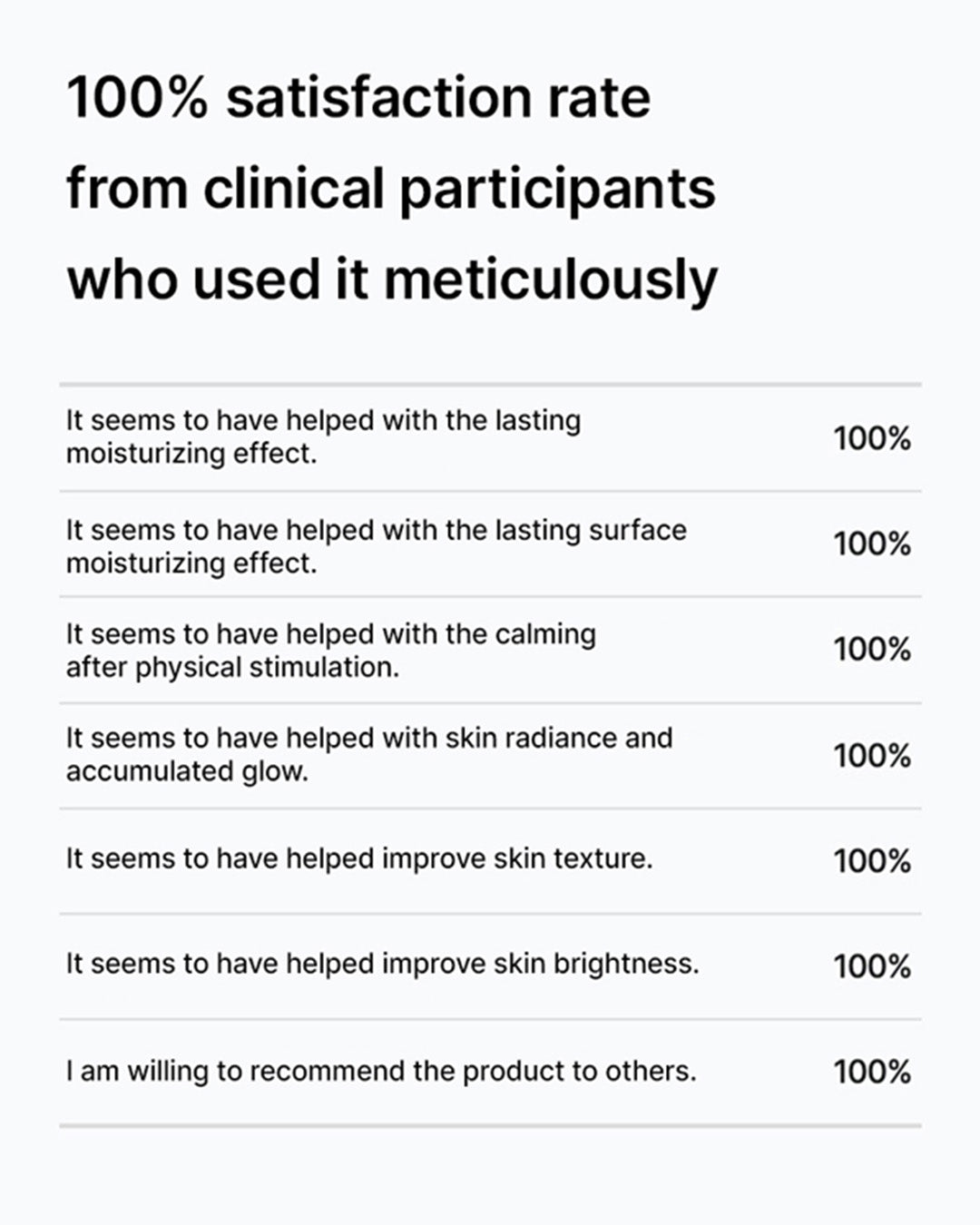Image resolution: width=980 pixels, height=1225 pixels.
Task: Click the "who used it meticulously" headline line
Action: tap(392, 279)
